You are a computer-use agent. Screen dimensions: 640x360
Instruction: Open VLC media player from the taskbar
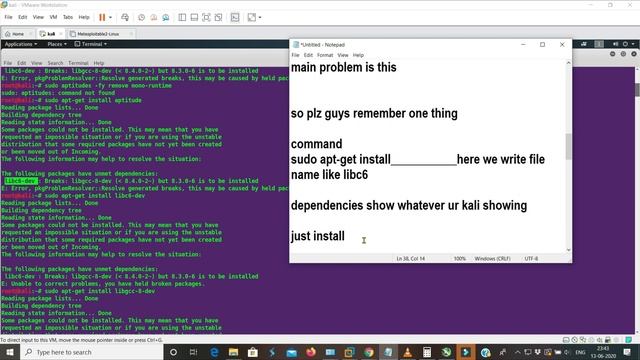[x=407, y=352]
